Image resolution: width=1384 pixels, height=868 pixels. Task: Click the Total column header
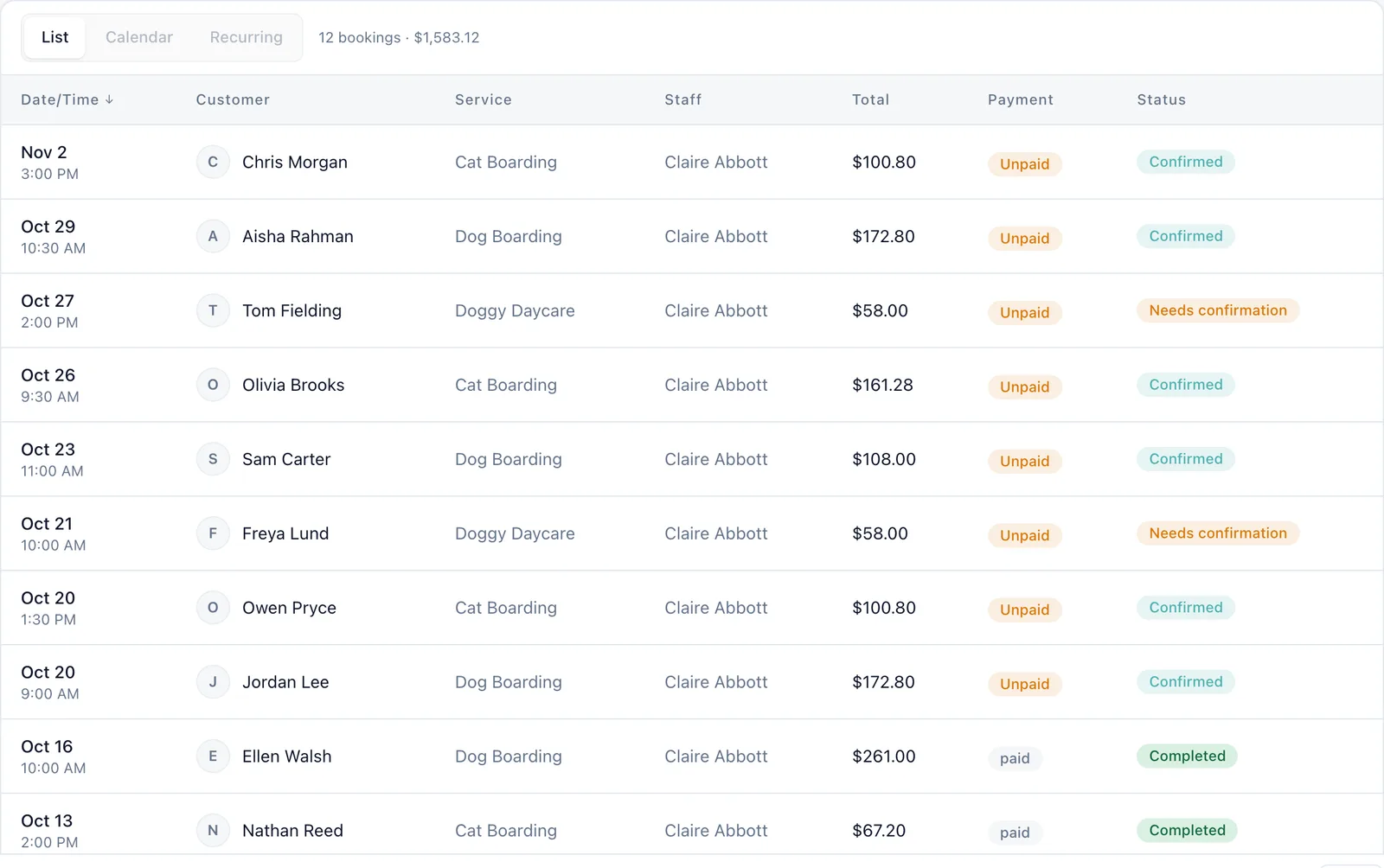pyautogui.click(x=870, y=99)
